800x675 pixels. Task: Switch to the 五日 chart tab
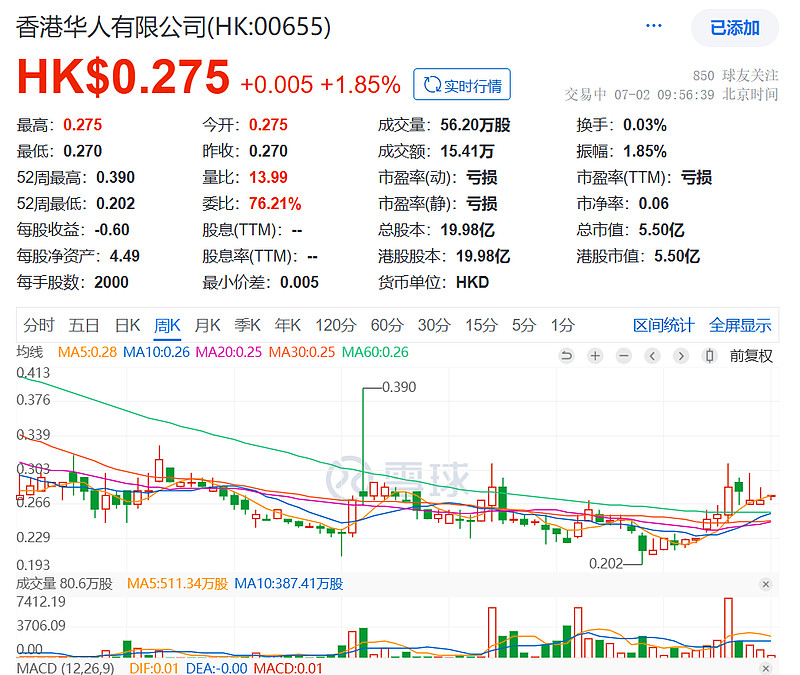[x=84, y=325]
